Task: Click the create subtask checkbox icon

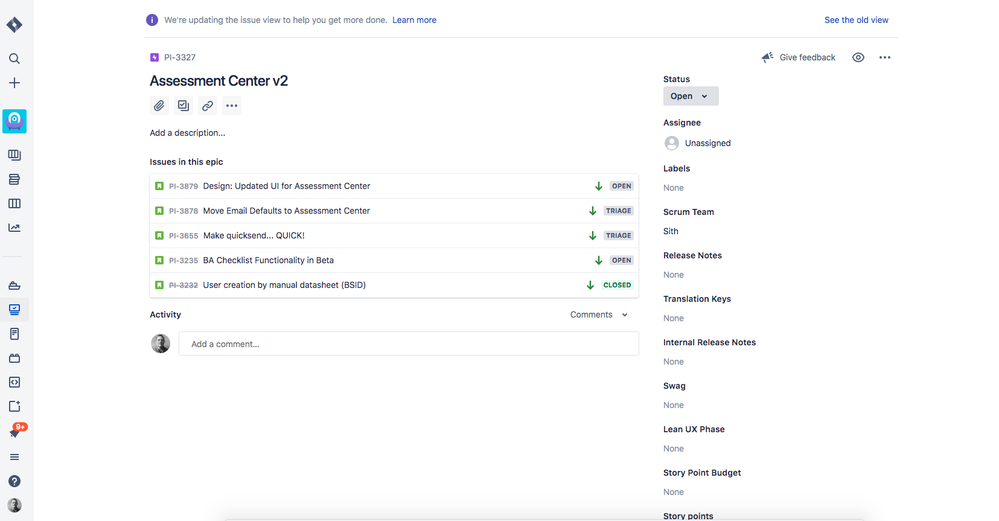Action: coord(183,106)
